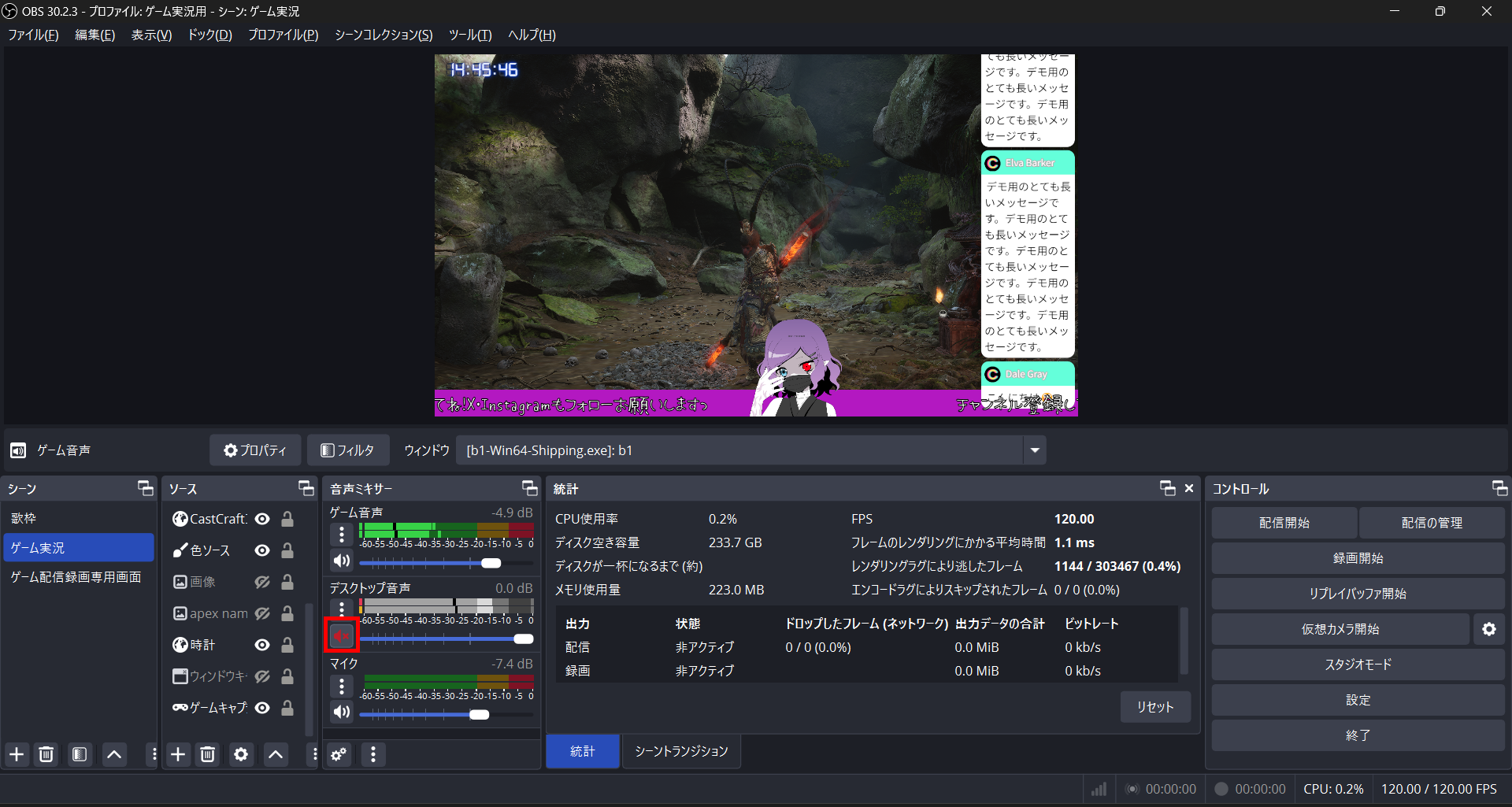1512x807 pixels.
Task: Select the 歌枠 scene
Action: [79, 518]
